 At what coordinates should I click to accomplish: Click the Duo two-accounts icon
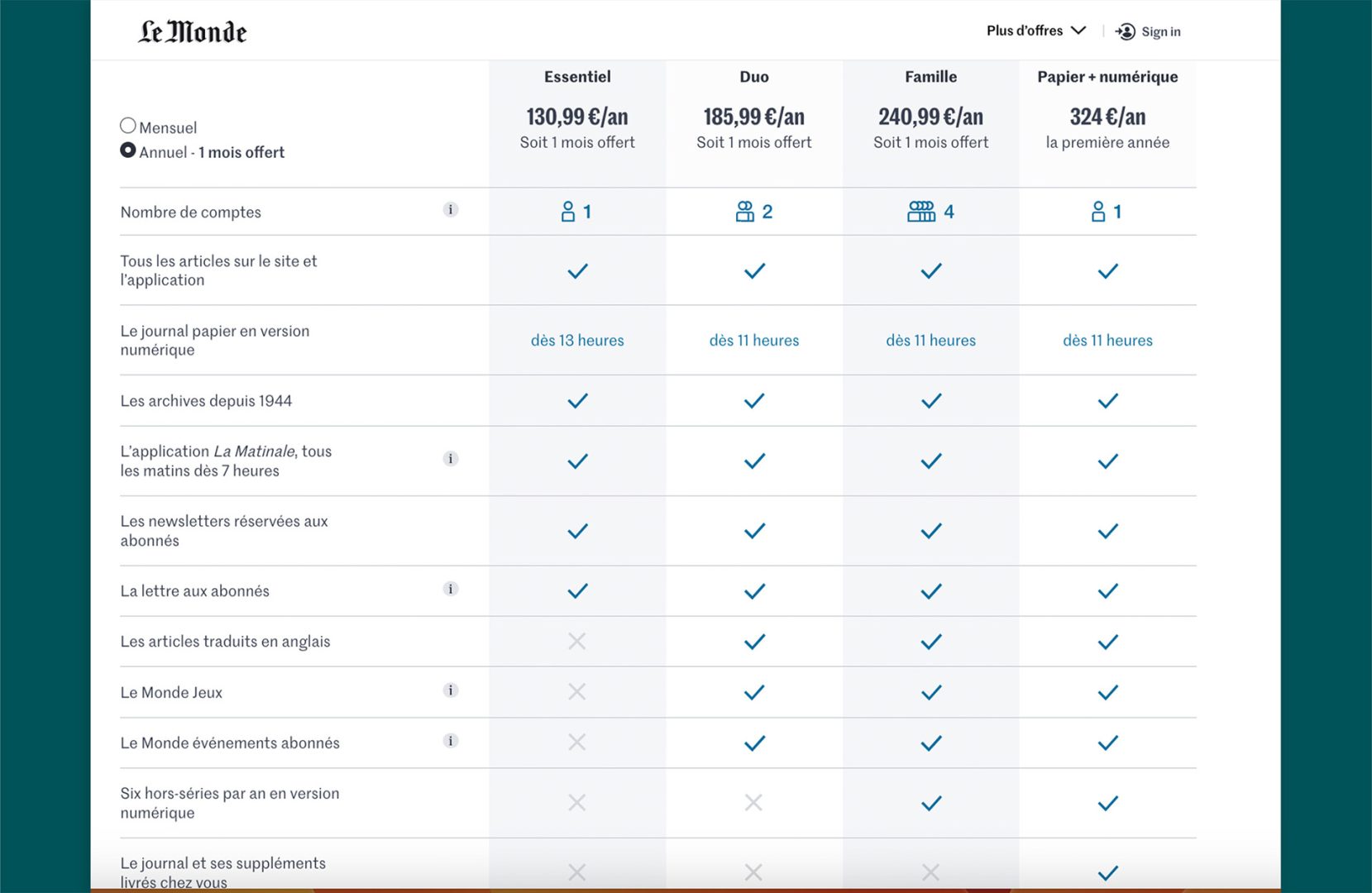coord(744,212)
